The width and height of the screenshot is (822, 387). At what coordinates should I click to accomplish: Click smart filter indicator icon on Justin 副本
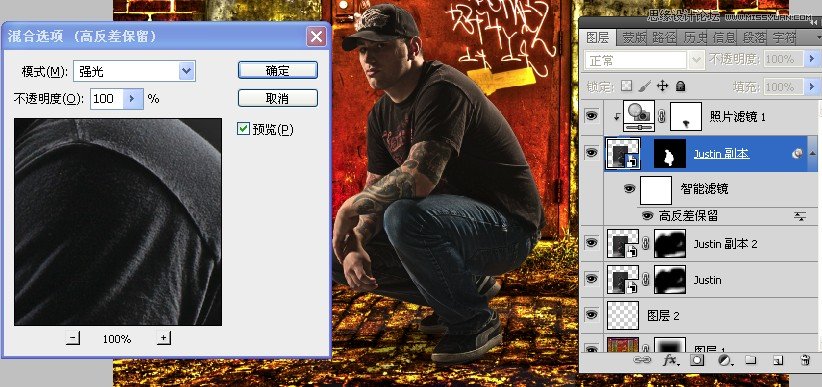(797, 153)
